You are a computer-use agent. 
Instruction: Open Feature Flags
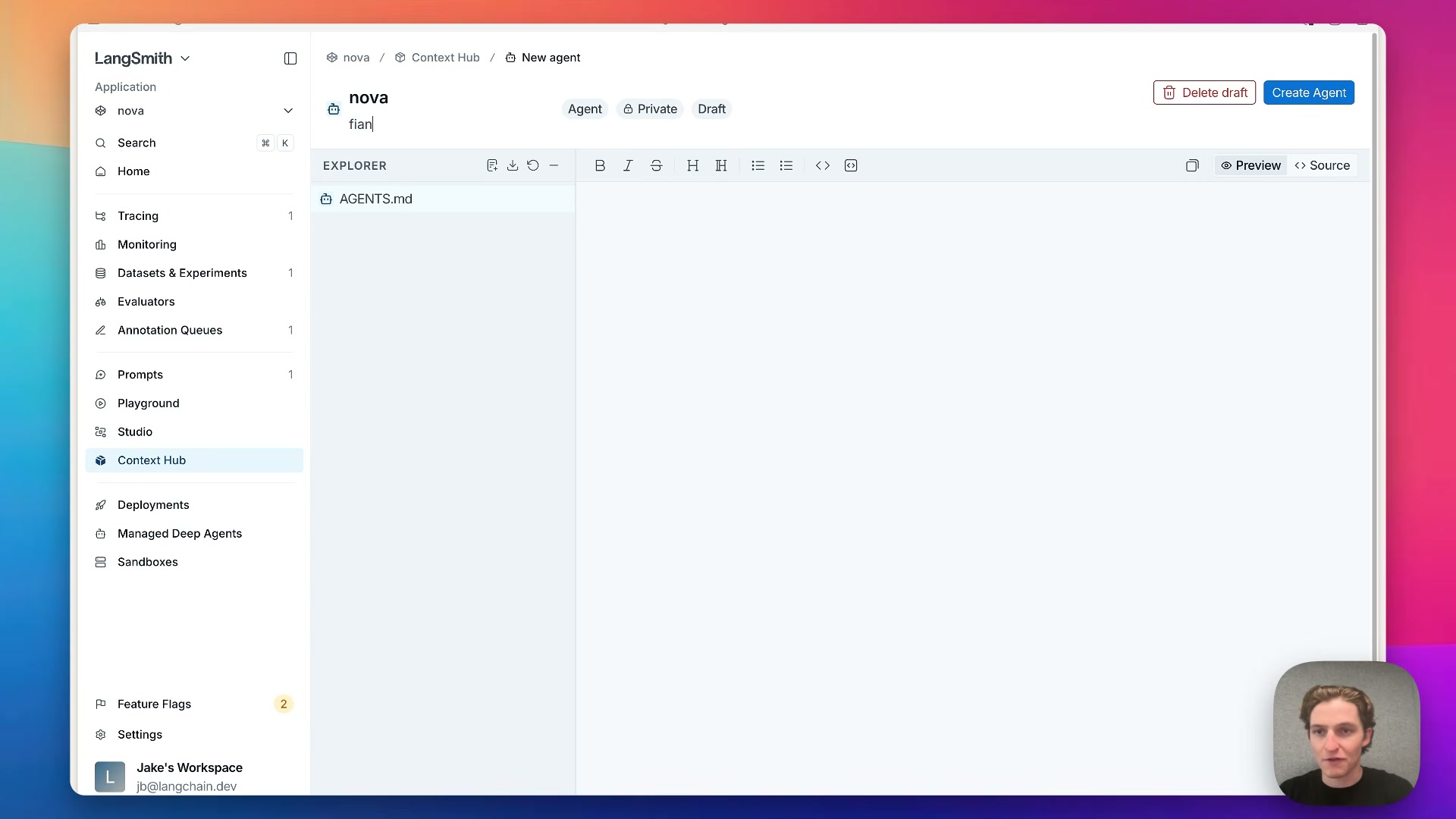194,704
